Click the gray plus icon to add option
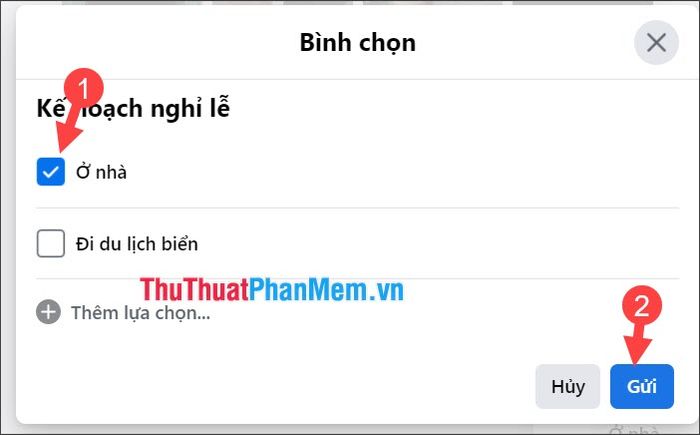 pyautogui.click(x=48, y=312)
